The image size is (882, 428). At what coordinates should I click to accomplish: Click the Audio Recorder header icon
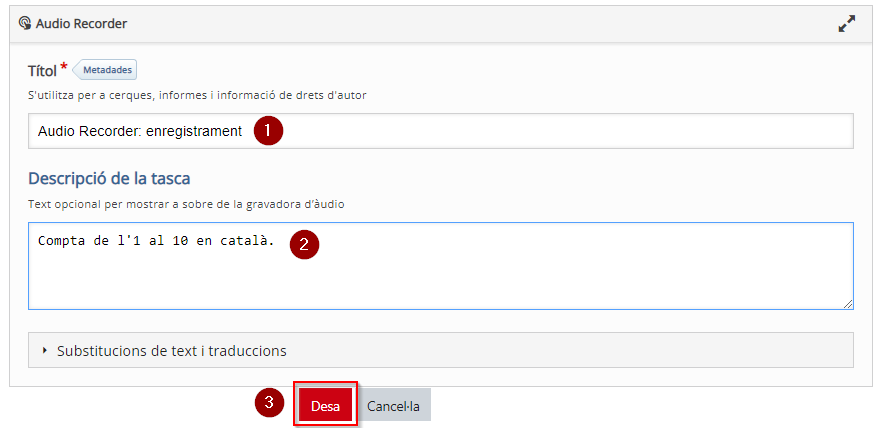click(x=25, y=24)
